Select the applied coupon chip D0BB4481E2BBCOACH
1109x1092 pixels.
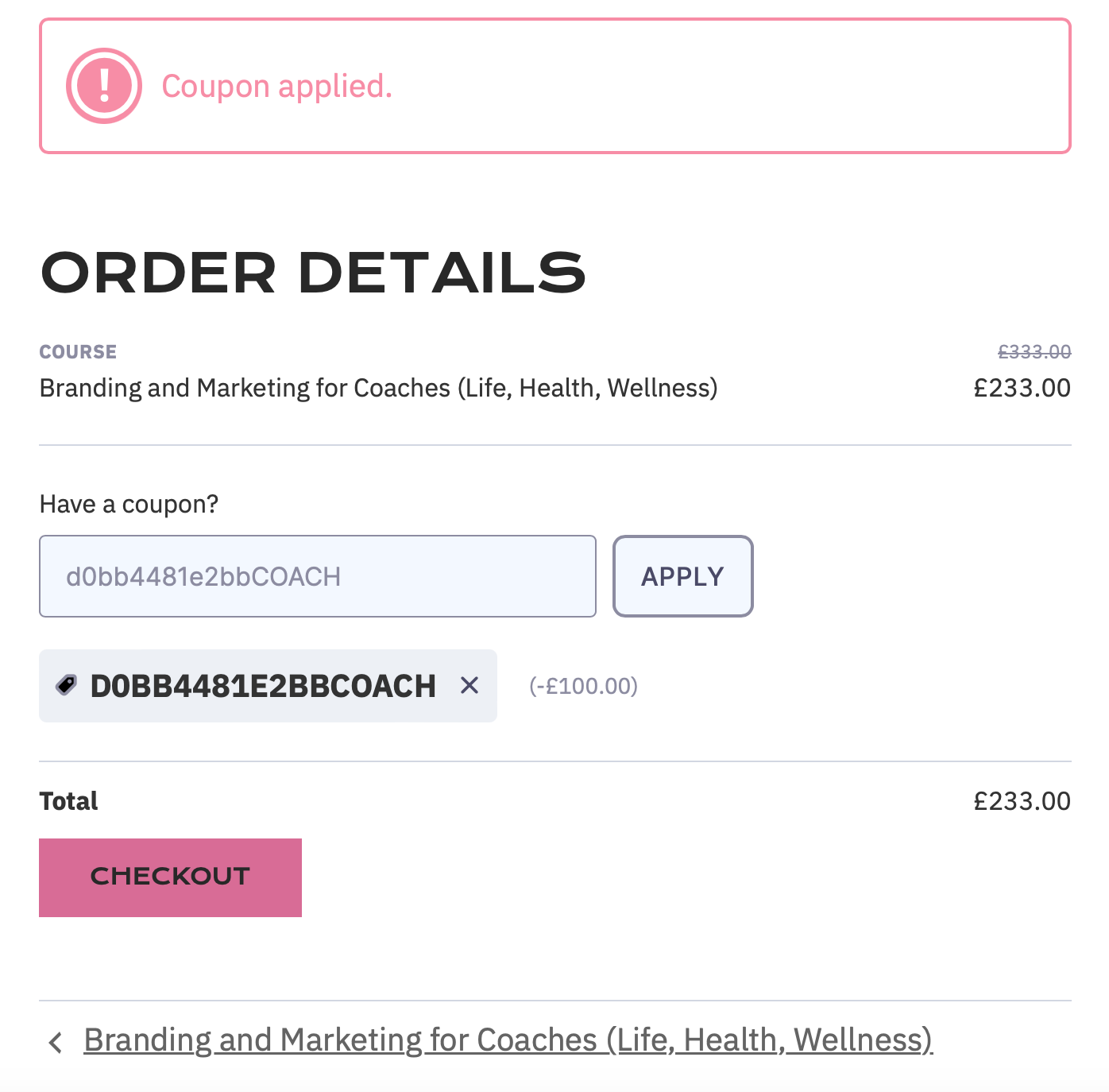pyautogui.click(x=262, y=685)
